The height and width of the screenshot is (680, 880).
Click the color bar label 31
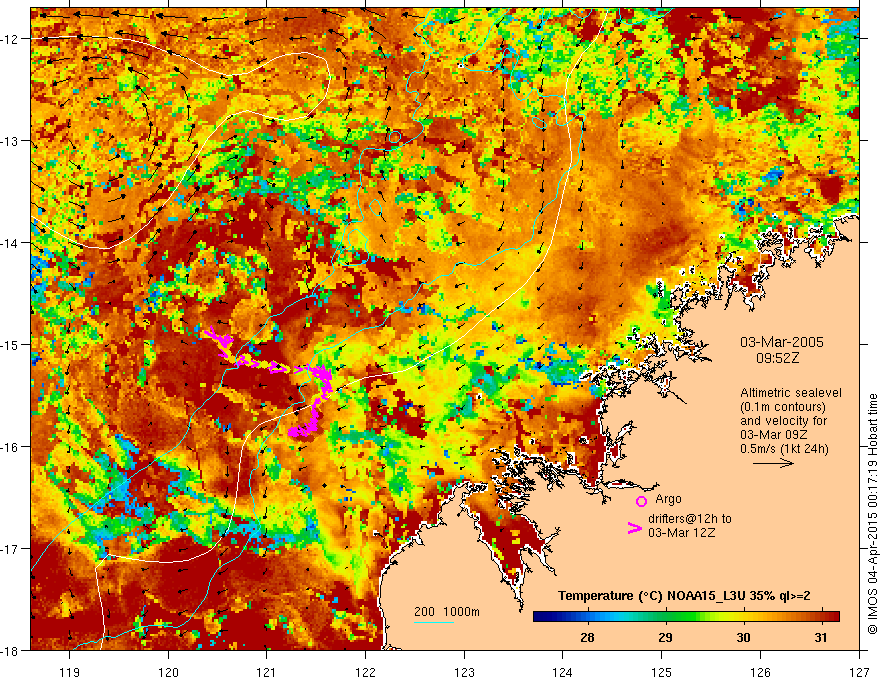point(821,637)
